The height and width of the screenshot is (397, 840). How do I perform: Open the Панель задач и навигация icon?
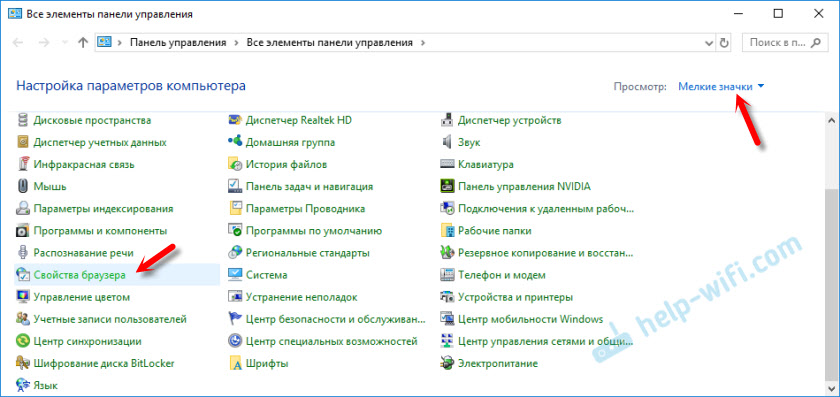235,186
